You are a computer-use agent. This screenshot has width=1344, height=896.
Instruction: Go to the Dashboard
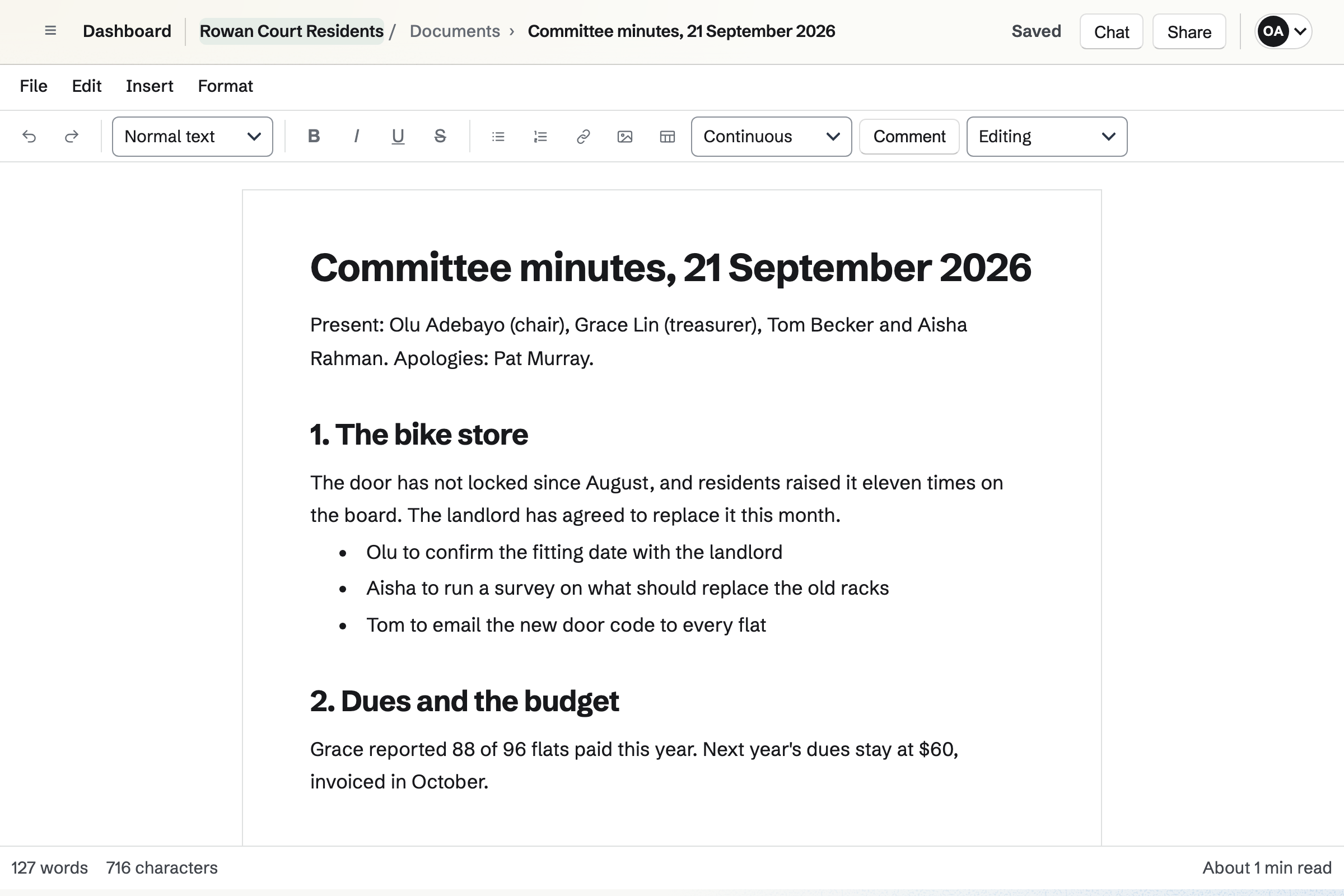[127, 31]
